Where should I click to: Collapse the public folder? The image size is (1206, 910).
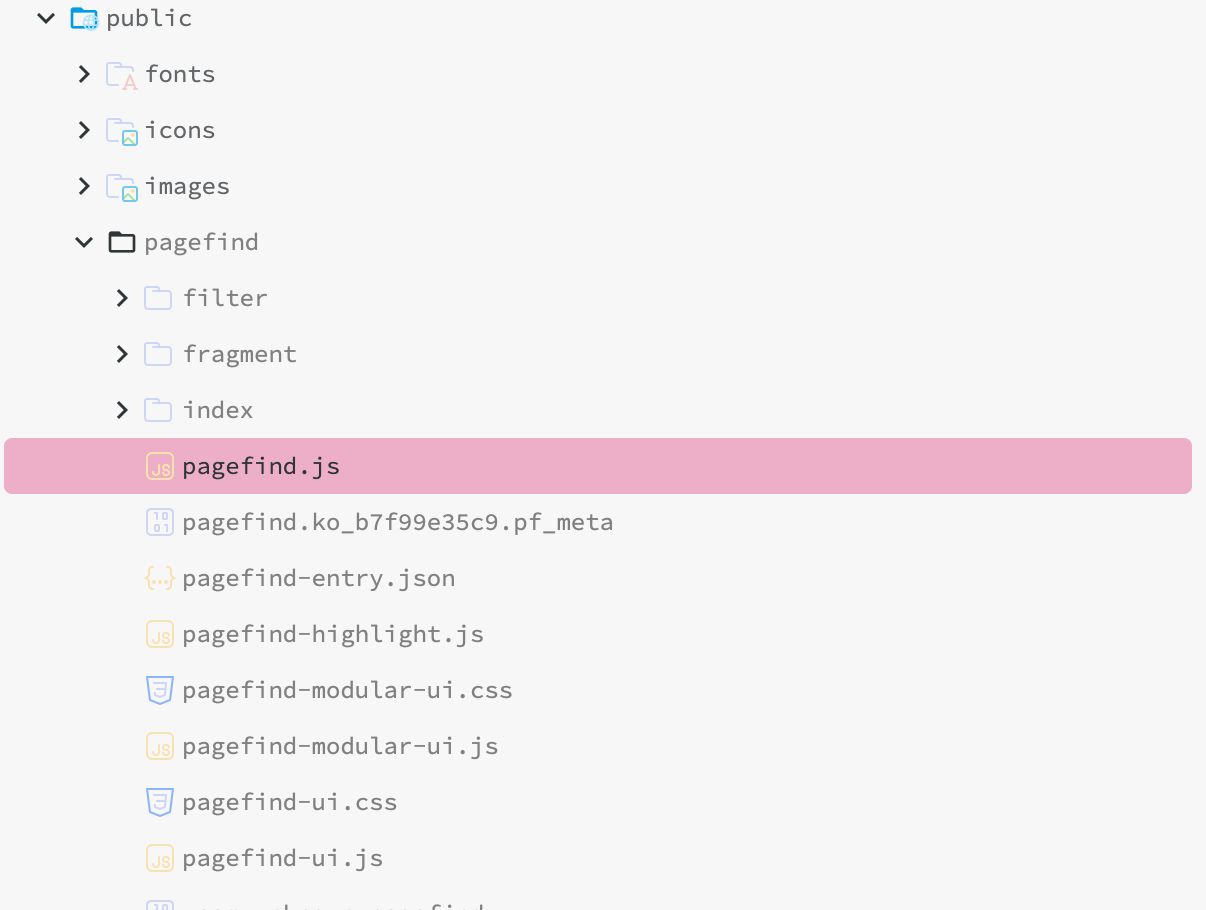tap(45, 17)
